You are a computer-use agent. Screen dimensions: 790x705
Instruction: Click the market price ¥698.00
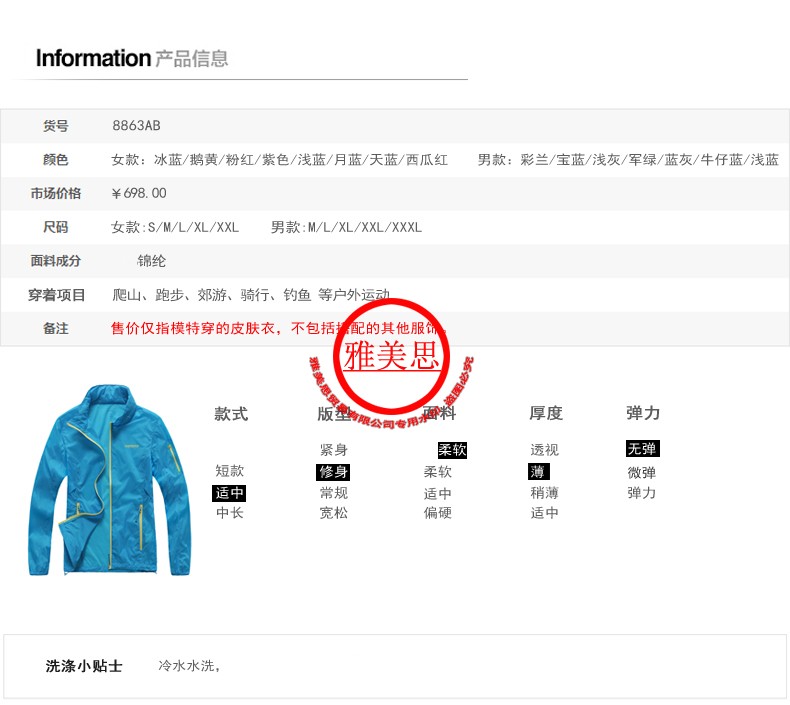(139, 193)
